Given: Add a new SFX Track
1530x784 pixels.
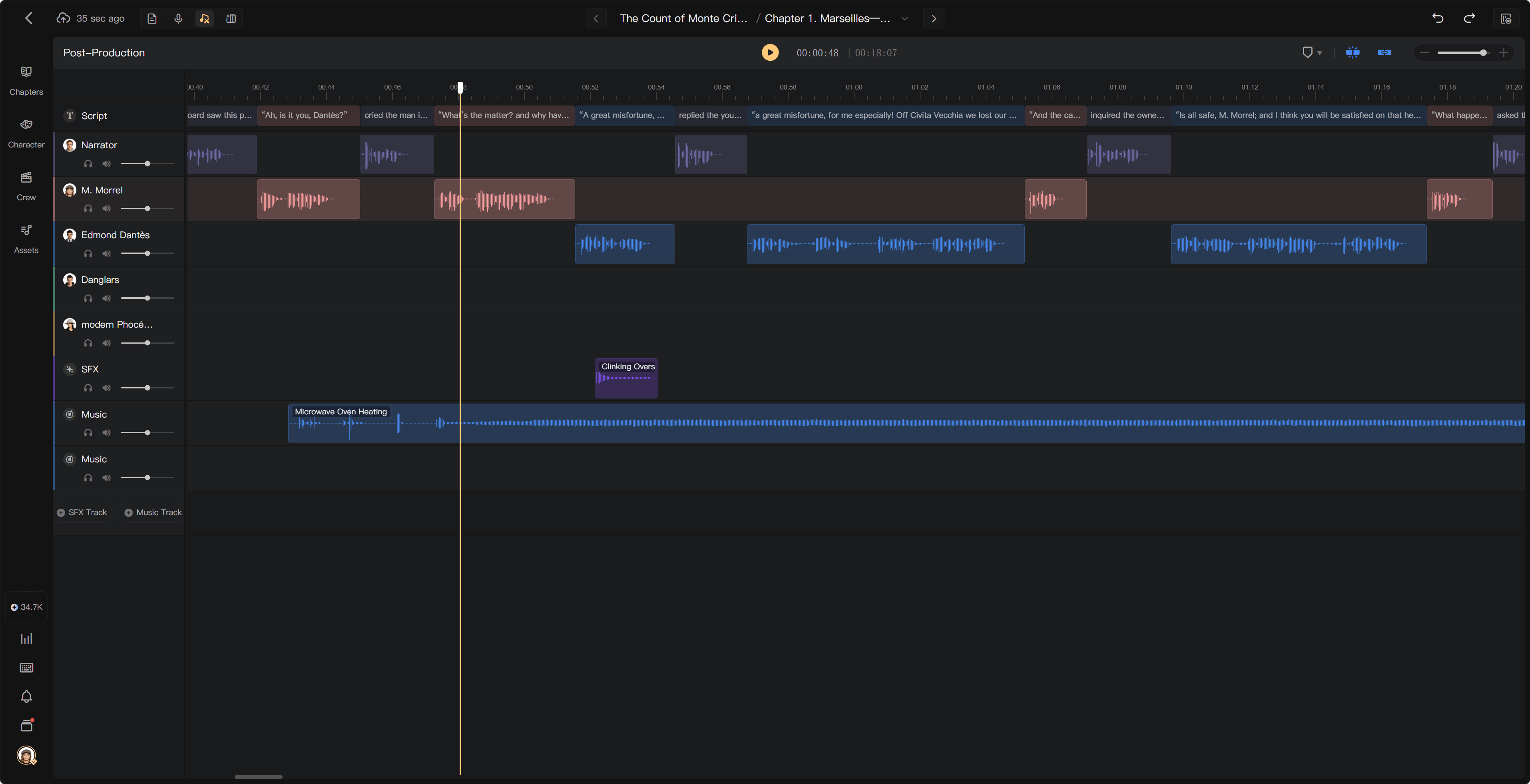Looking at the screenshot, I should pos(82,512).
